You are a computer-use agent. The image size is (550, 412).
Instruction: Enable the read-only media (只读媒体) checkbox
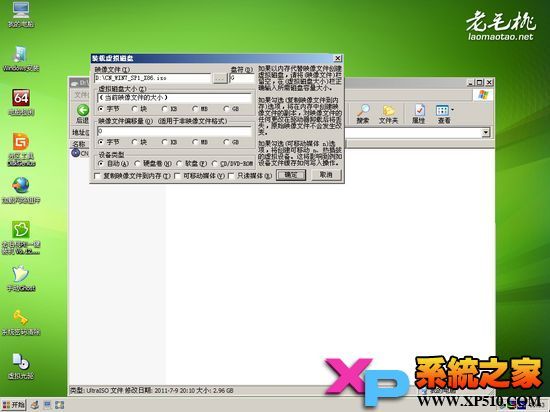point(231,176)
